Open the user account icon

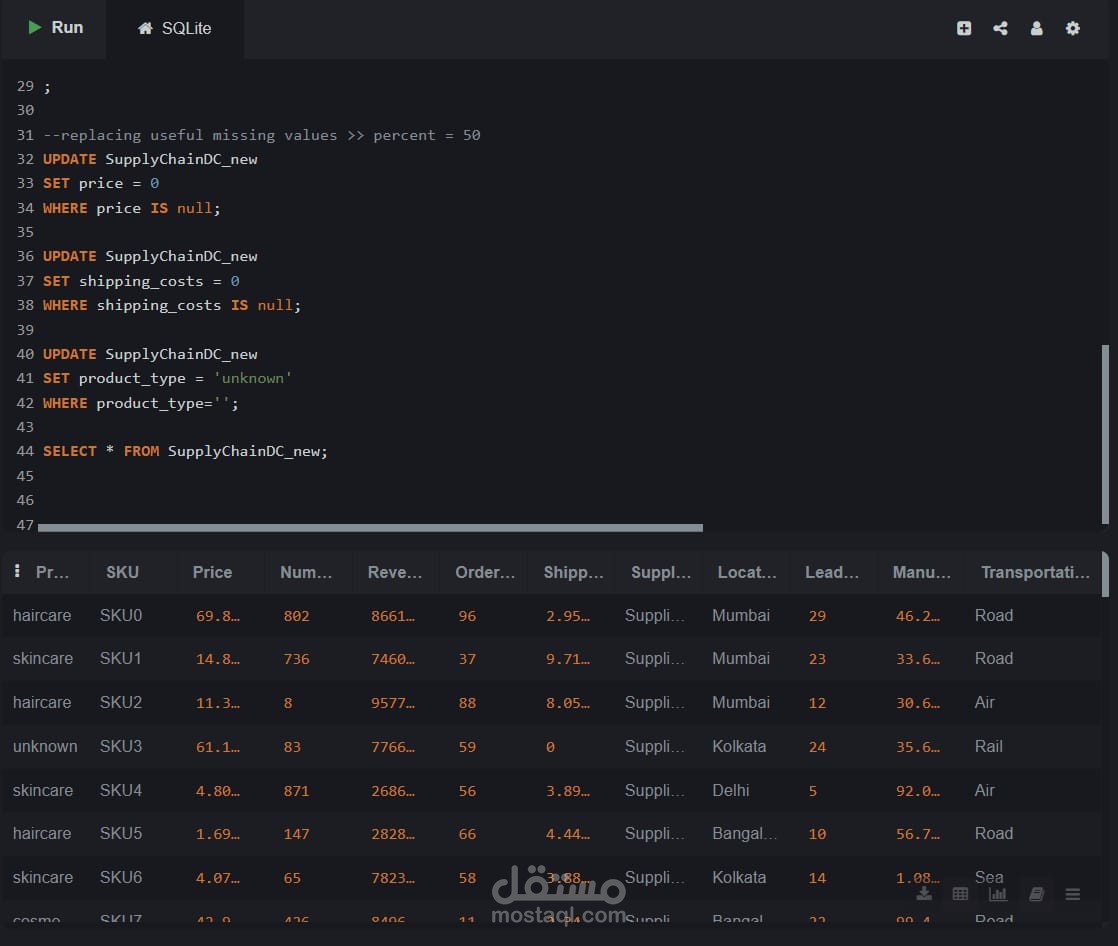tap(1036, 28)
